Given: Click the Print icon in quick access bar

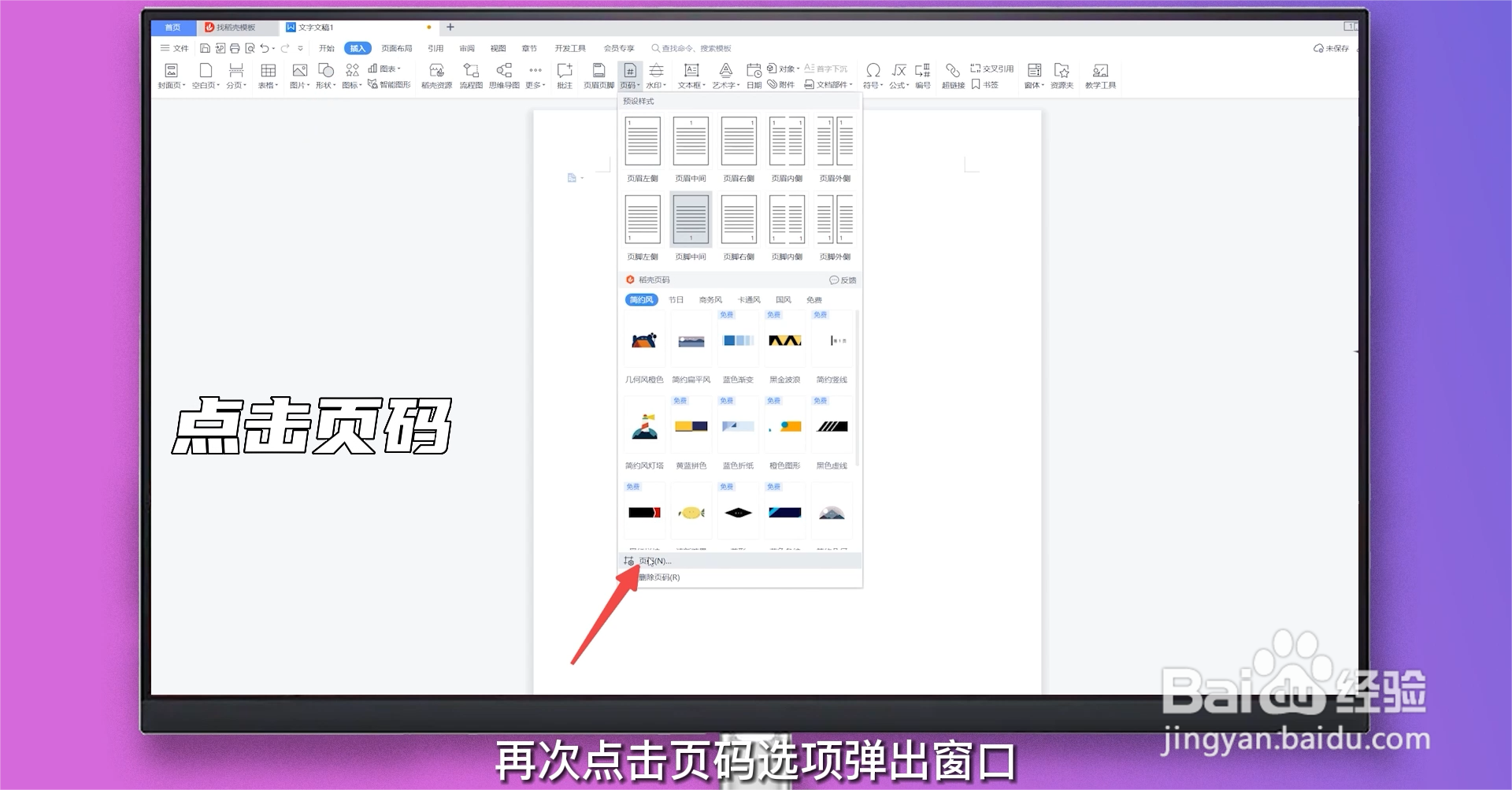Looking at the screenshot, I should [x=235, y=49].
